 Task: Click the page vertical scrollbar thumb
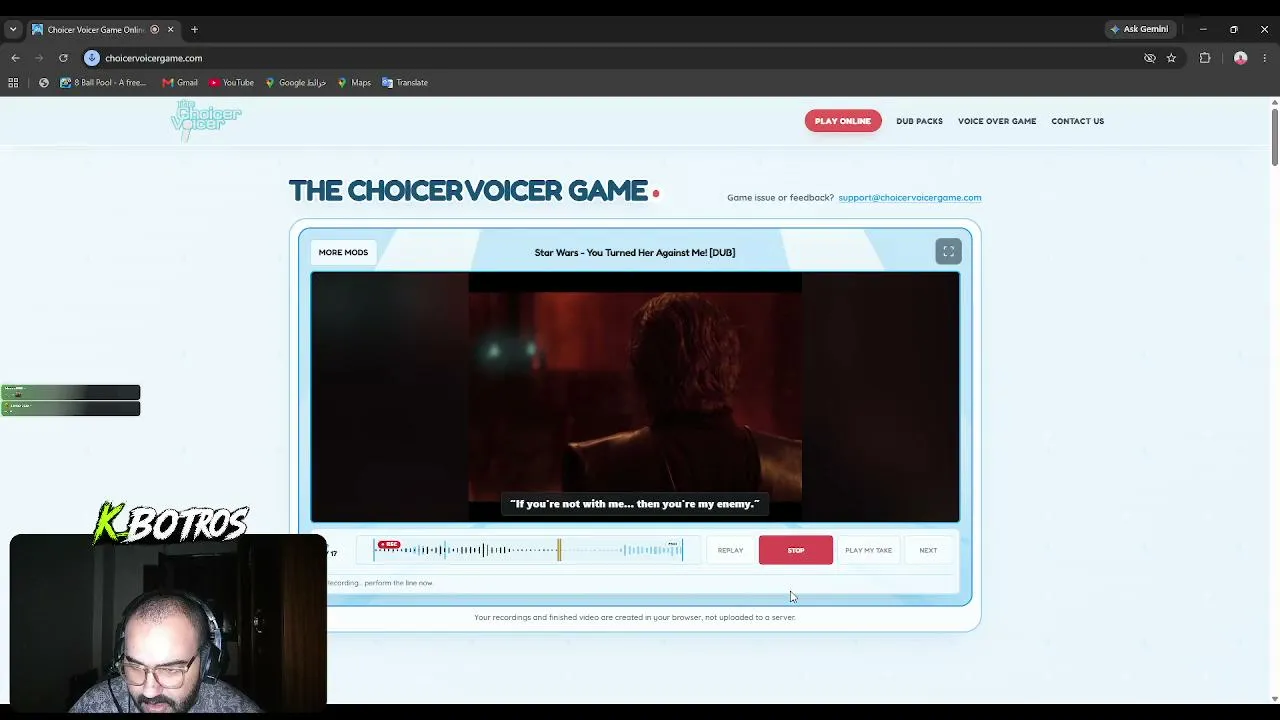tap(1274, 135)
